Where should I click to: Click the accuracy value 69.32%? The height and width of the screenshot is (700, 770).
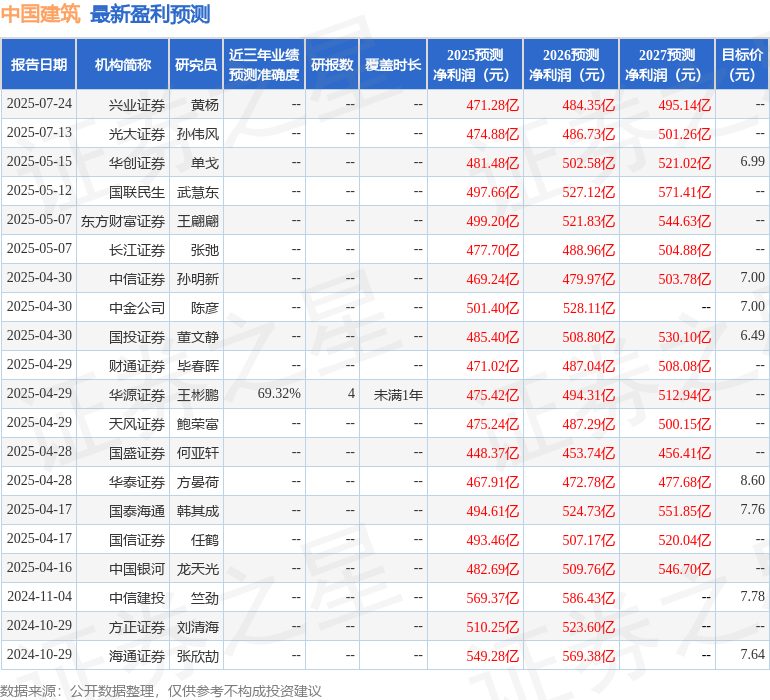pos(279,393)
